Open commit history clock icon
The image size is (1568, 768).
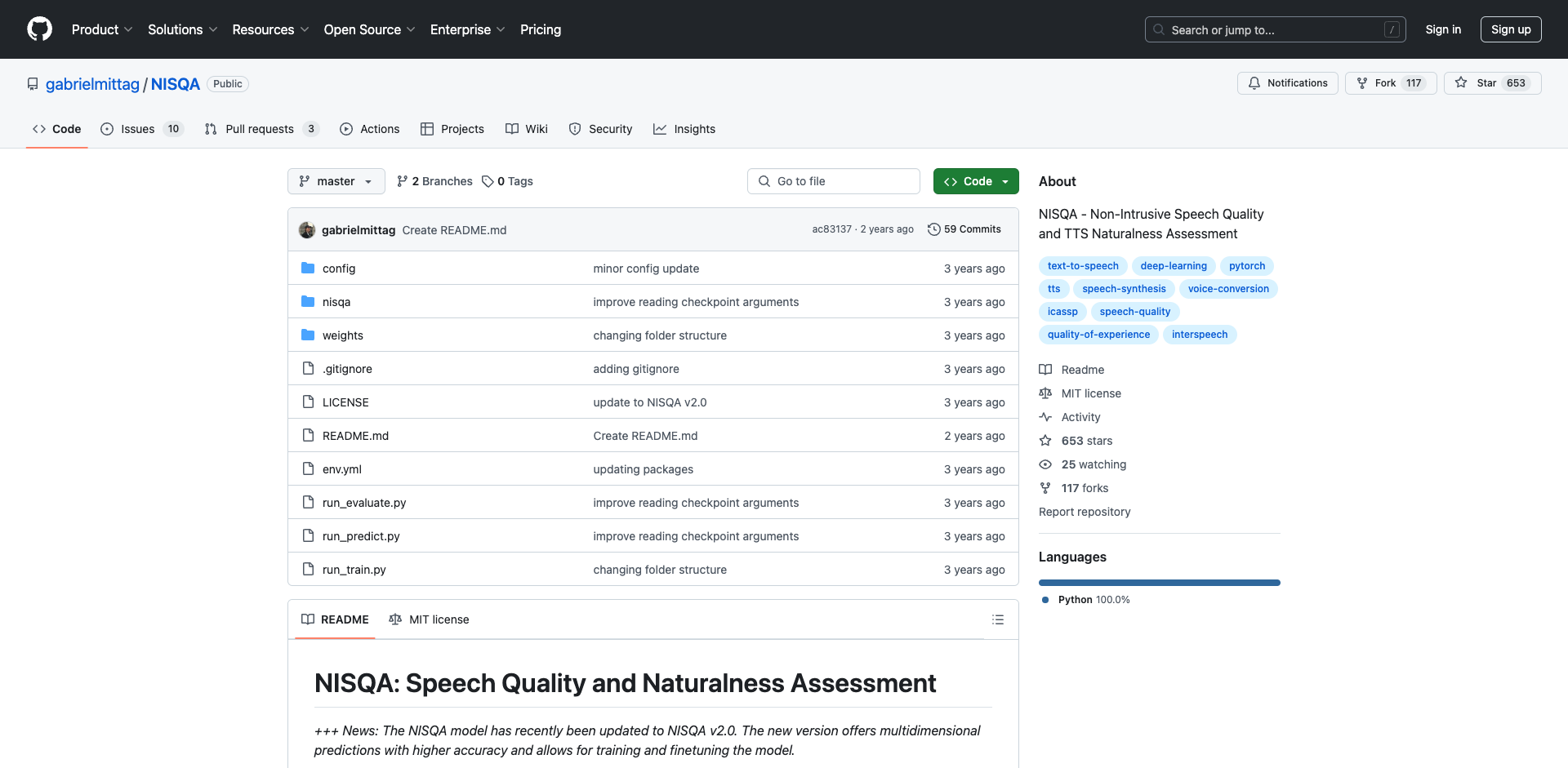[x=934, y=229]
